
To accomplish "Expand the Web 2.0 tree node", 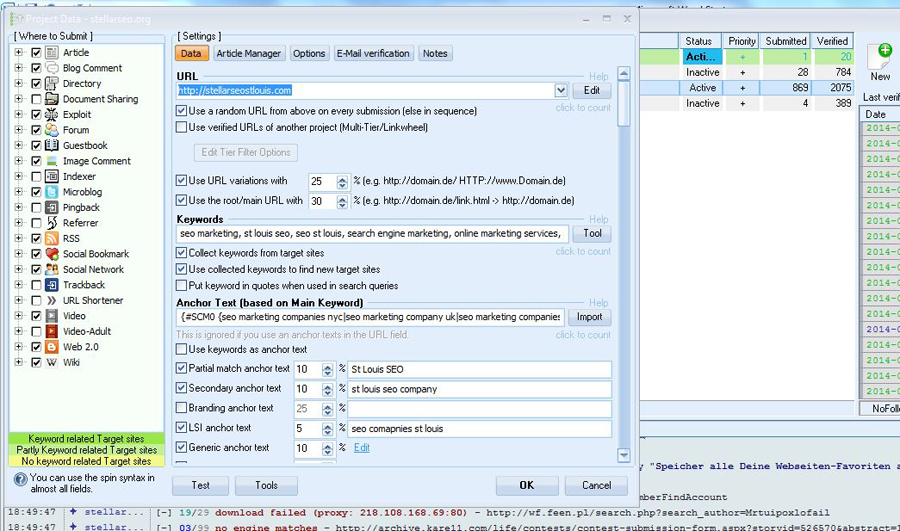I will [19, 347].
